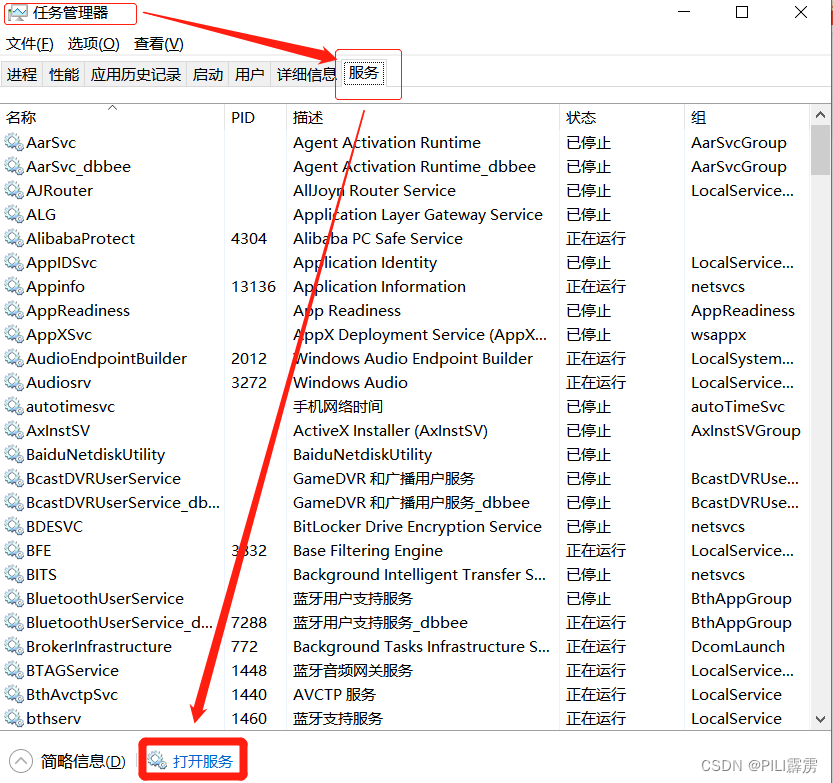
Task: Select Windows Audio Endpoint Builder description
Action: [x=413, y=359]
